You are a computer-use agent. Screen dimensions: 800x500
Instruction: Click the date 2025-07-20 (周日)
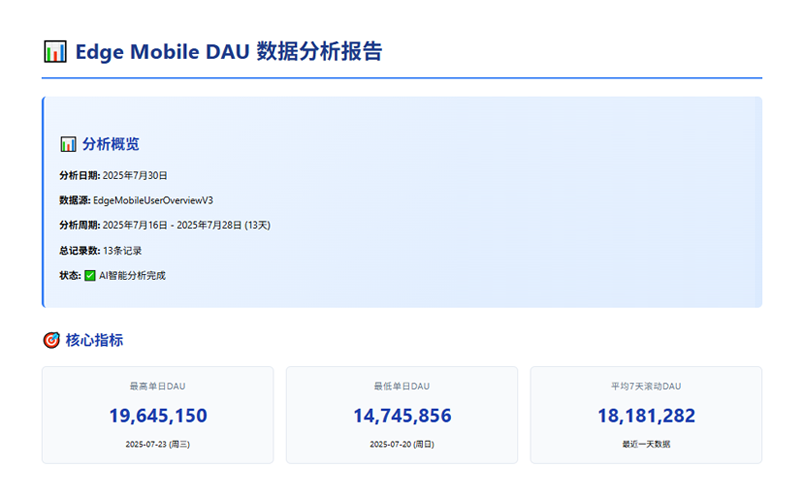click(x=402, y=444)
